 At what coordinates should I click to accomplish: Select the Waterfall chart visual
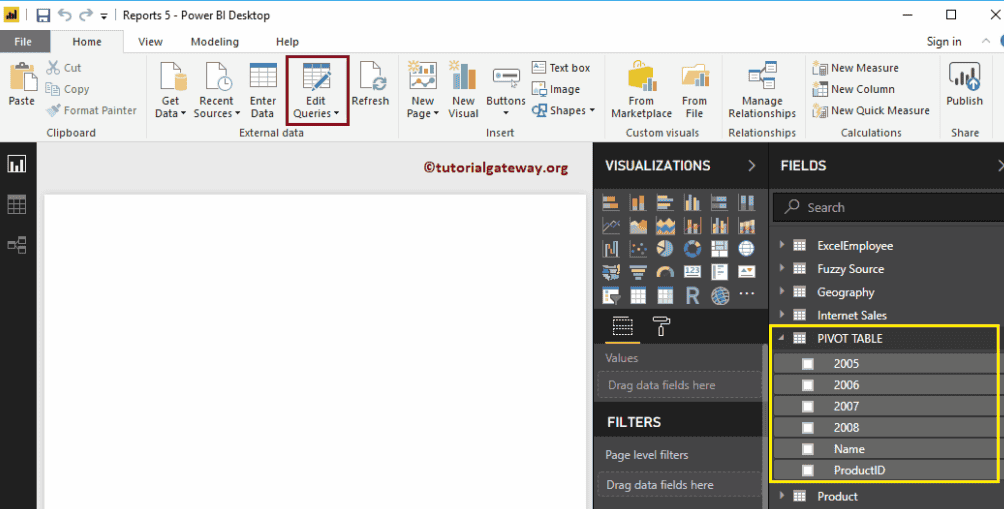611,248
